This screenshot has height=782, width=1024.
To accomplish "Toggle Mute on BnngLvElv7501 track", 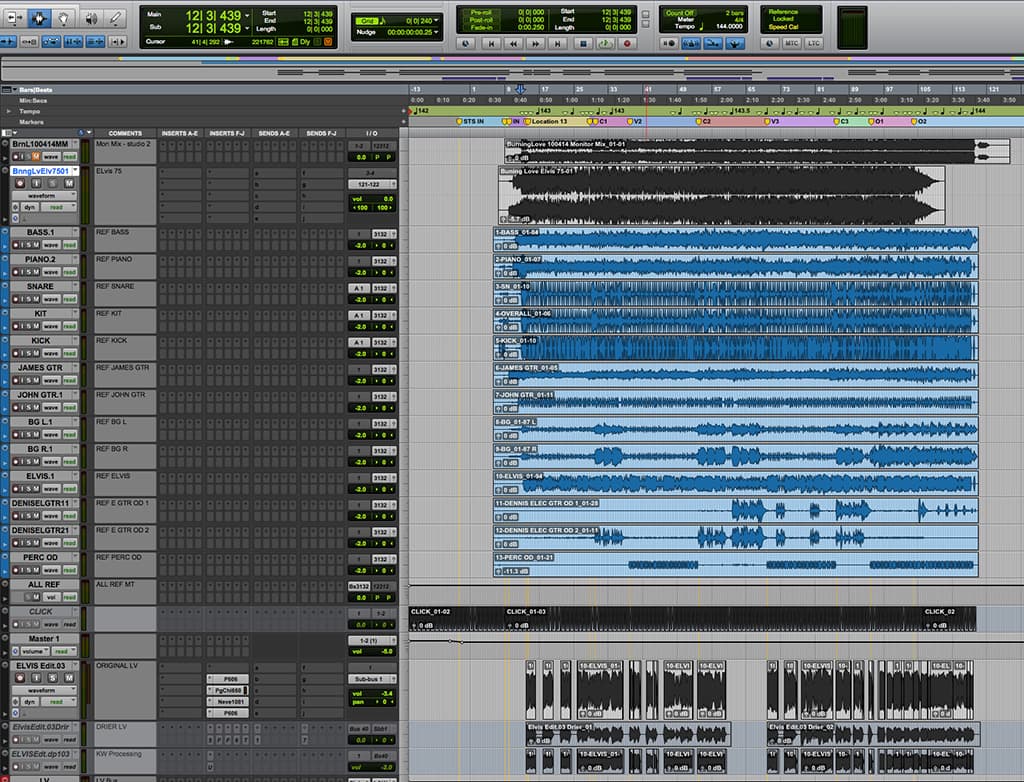I will [x=69, y=184].
